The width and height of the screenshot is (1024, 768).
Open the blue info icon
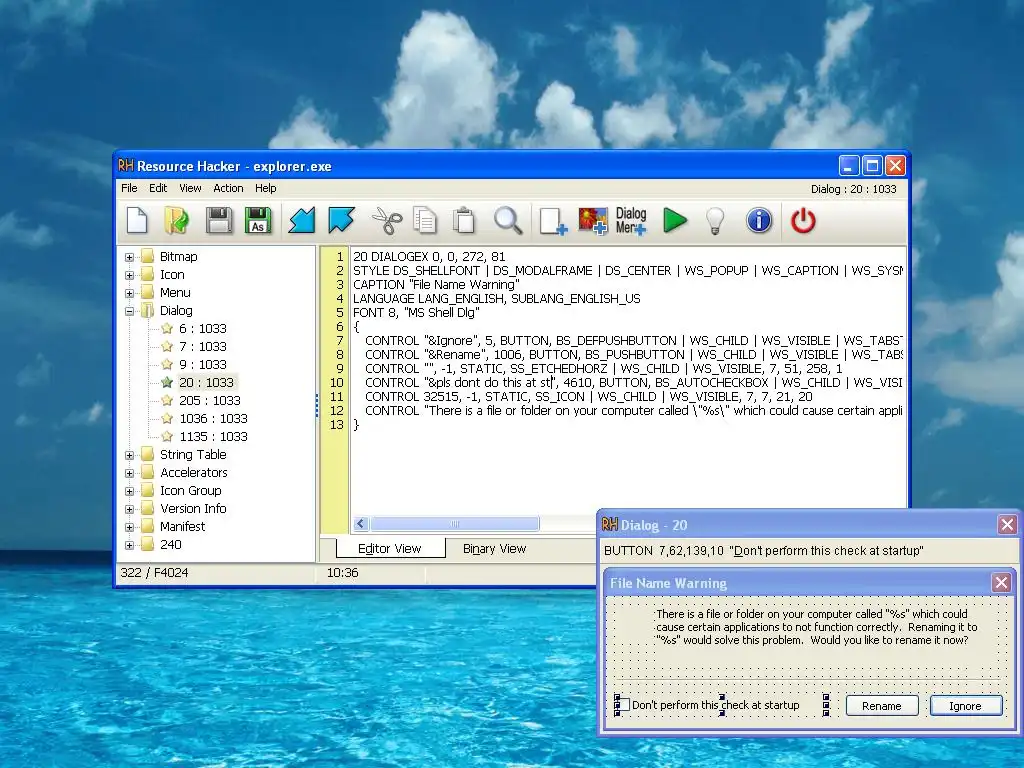[x=759, y=220]
